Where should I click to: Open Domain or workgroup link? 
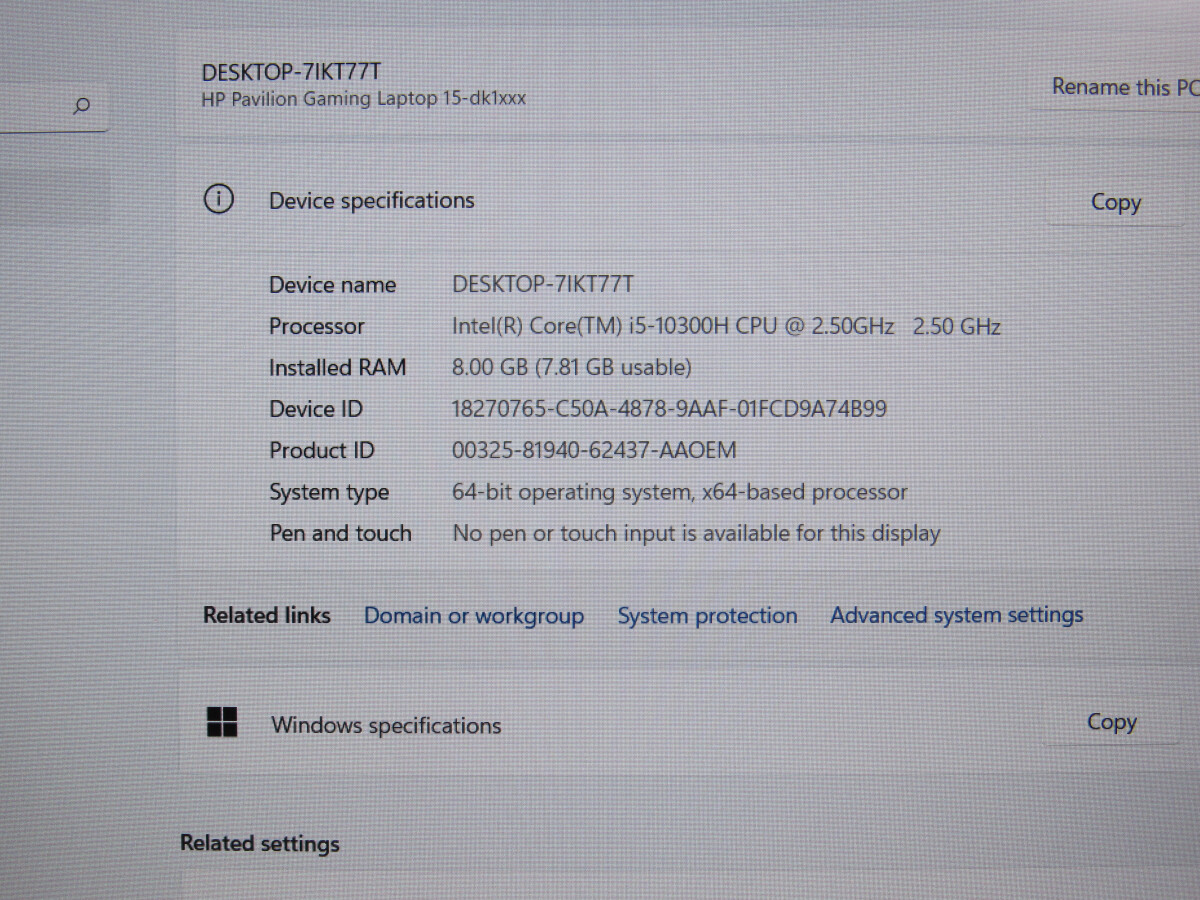coord(473,616)
